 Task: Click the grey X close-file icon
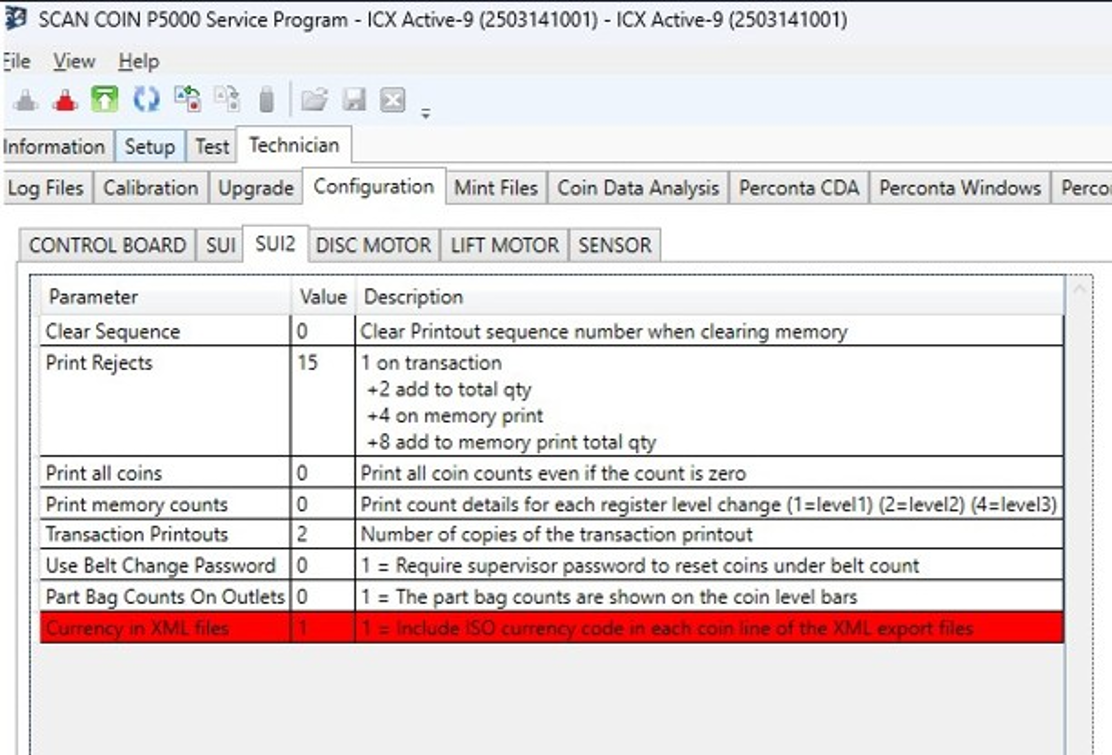(392, 99)
